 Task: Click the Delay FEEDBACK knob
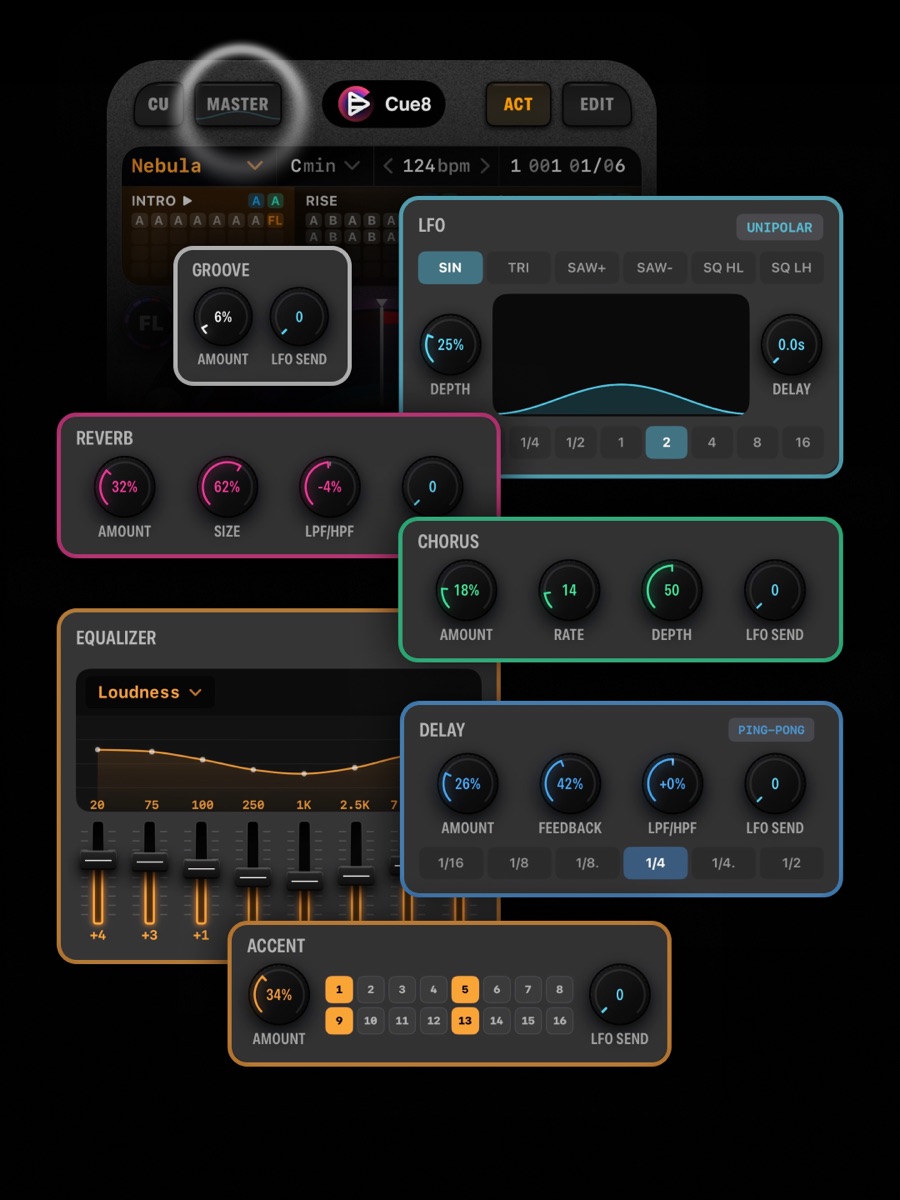(x=570, y=784)
